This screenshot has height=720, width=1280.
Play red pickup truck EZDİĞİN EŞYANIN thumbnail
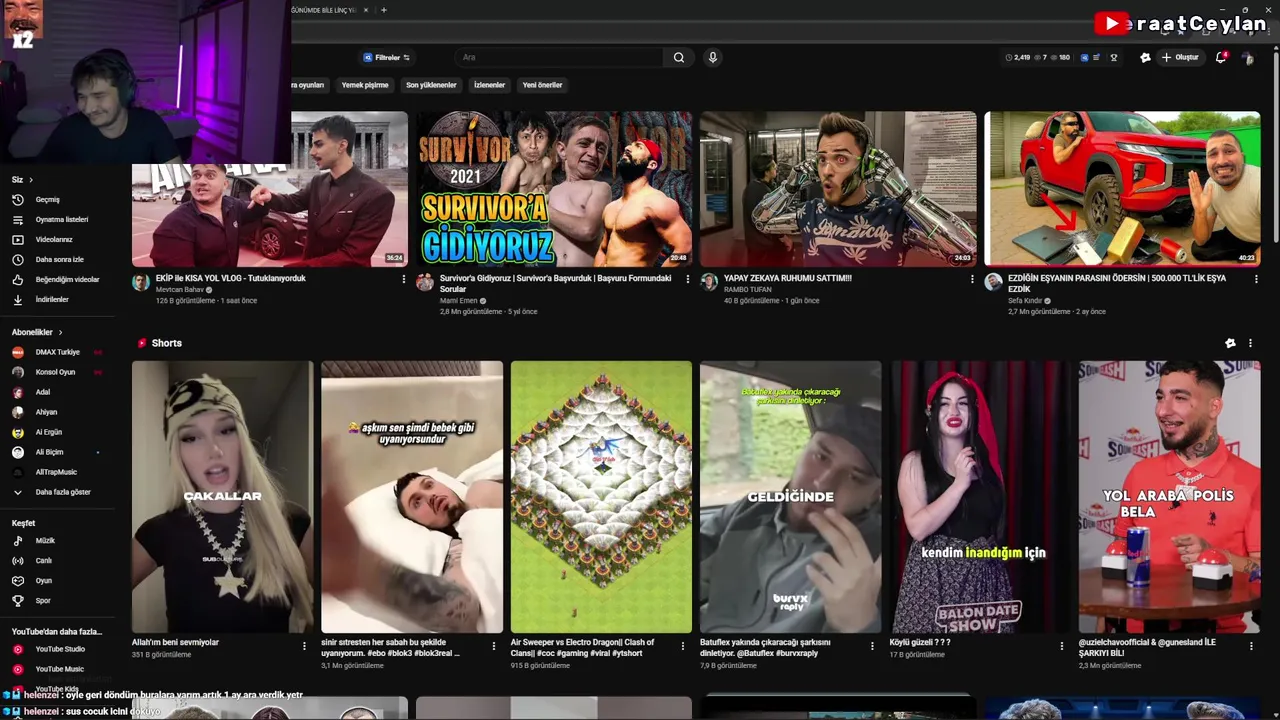pos(1122,189)
